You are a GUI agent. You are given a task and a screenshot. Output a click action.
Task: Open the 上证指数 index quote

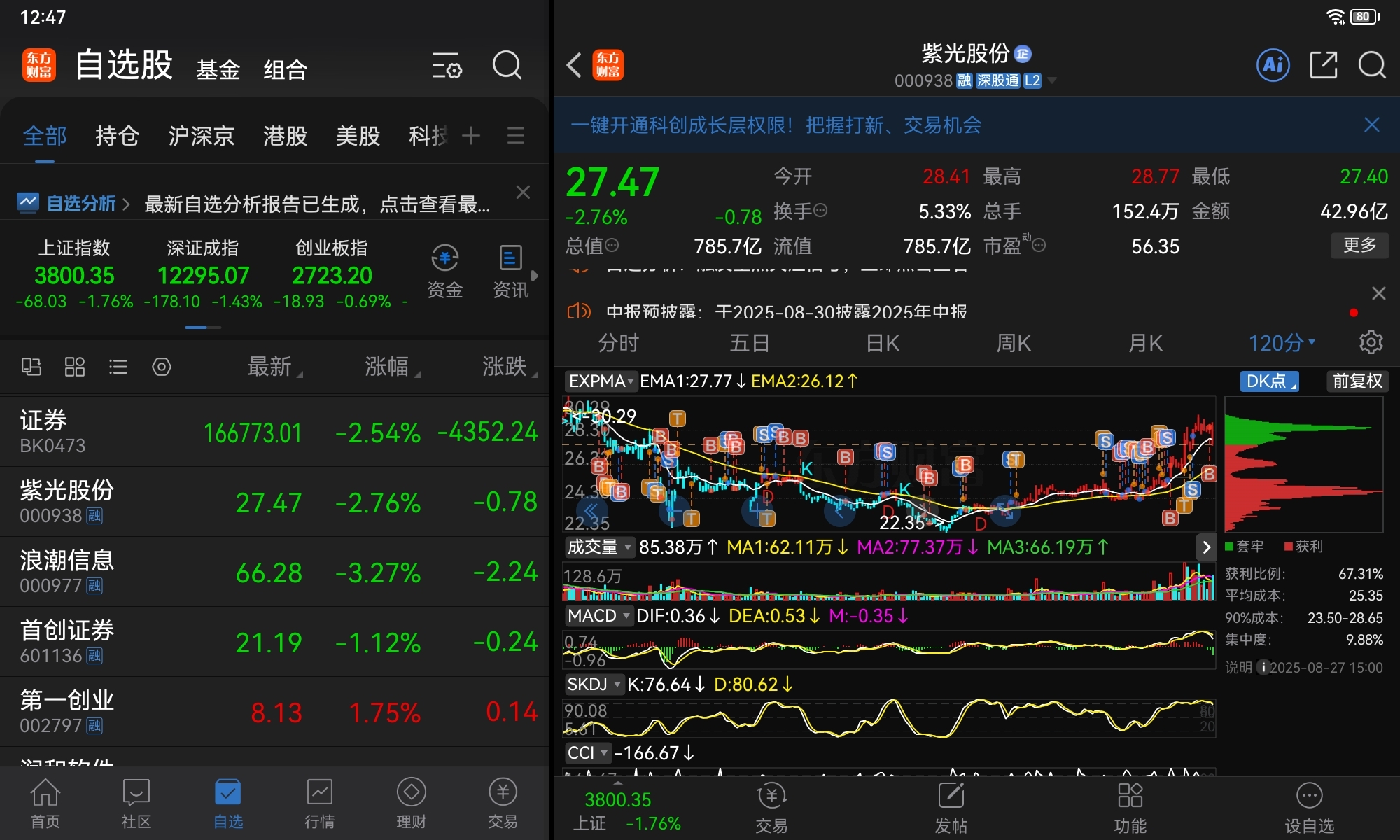tap(74, 274)
